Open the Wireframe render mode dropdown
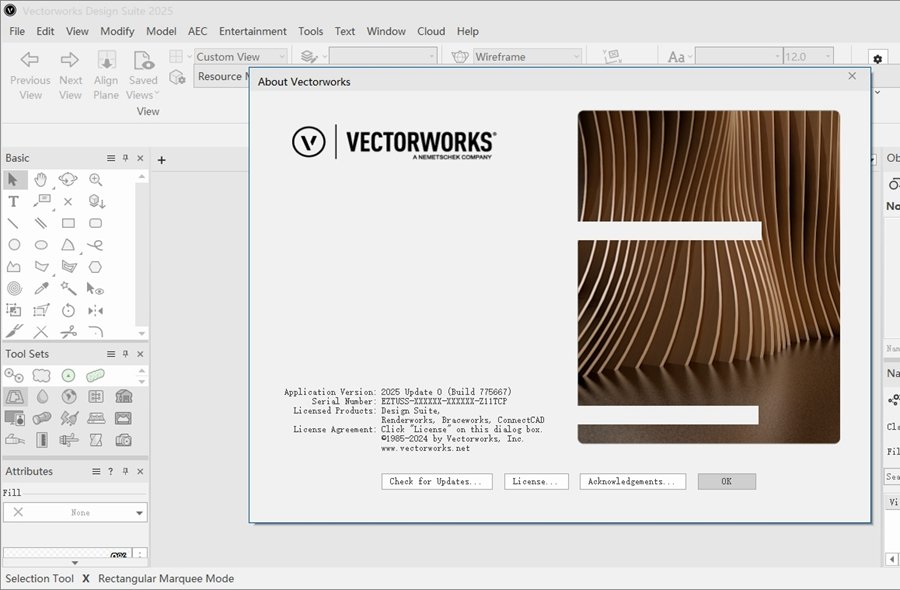Viewport: 900px width, 590px height. (527, 56)
